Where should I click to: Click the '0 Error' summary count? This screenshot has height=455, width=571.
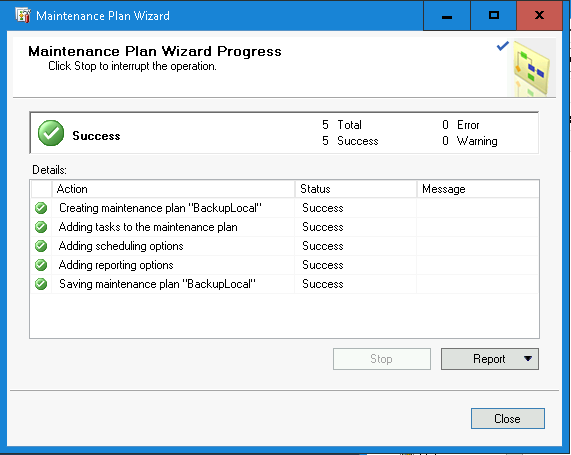(x=461, y=125)
